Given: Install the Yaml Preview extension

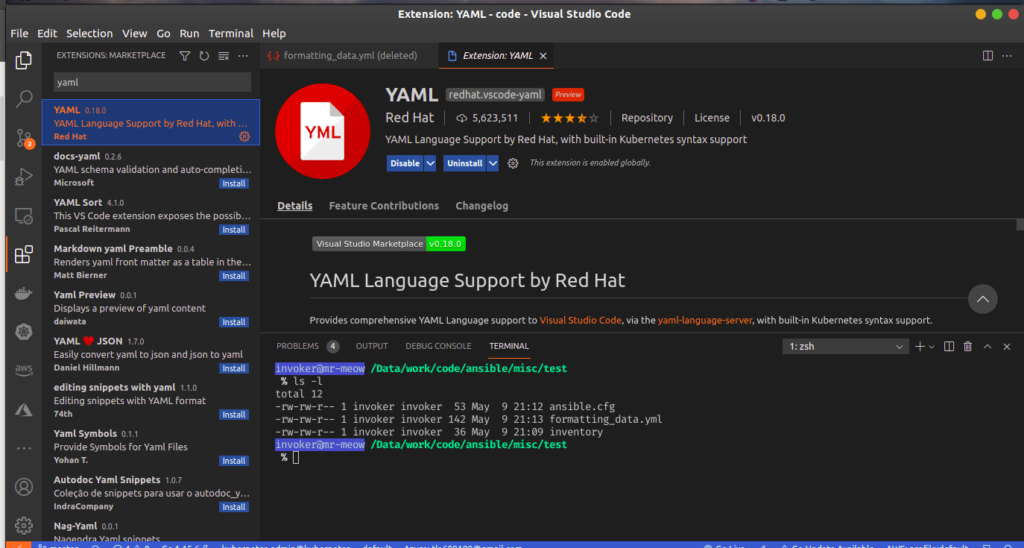Looking at the screenshot, I should pyautogui.click(x=234, y=322).
